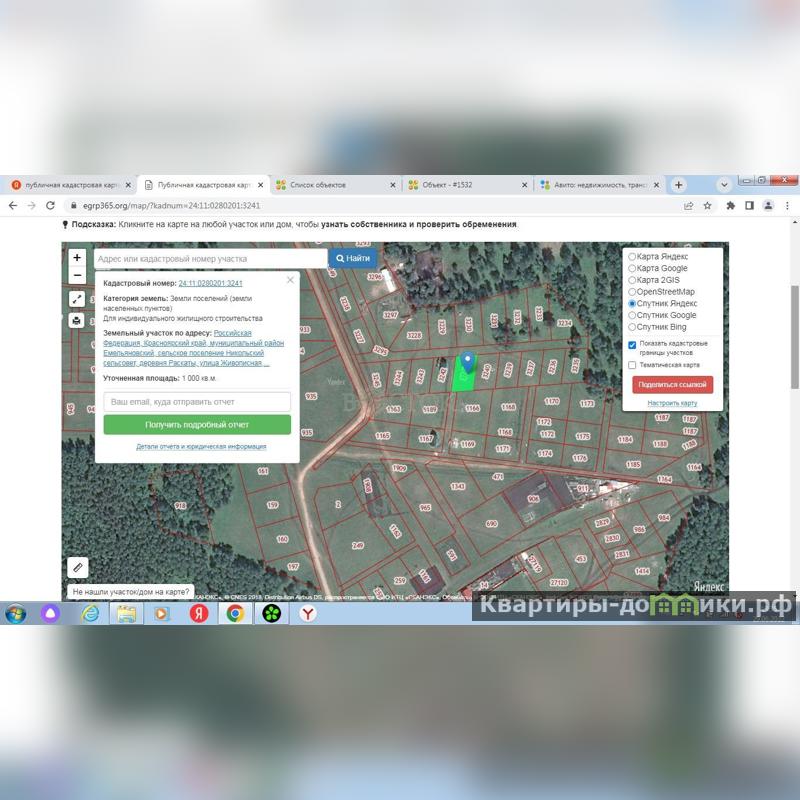Select Карта Google radio option
The width and height of the screenshot is (800, 800).
[632, 268]
